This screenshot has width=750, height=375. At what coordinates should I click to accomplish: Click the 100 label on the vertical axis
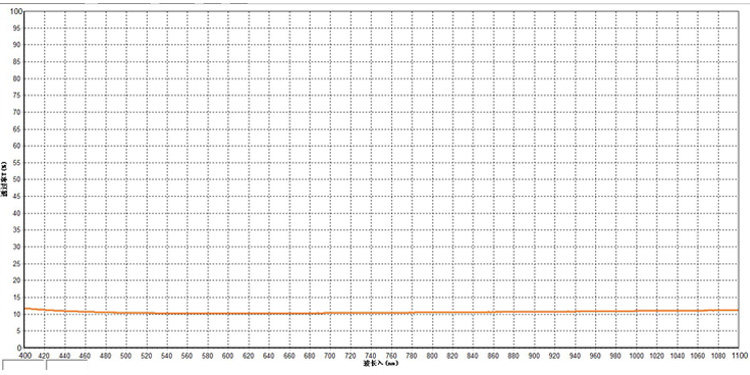coord(17,11)
